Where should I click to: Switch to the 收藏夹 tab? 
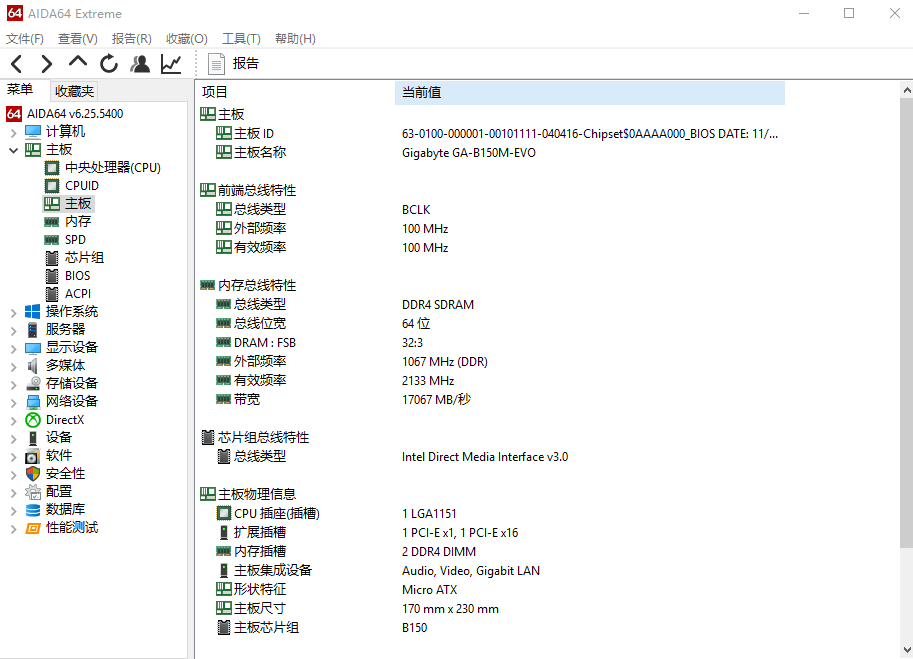click(74, 91)
